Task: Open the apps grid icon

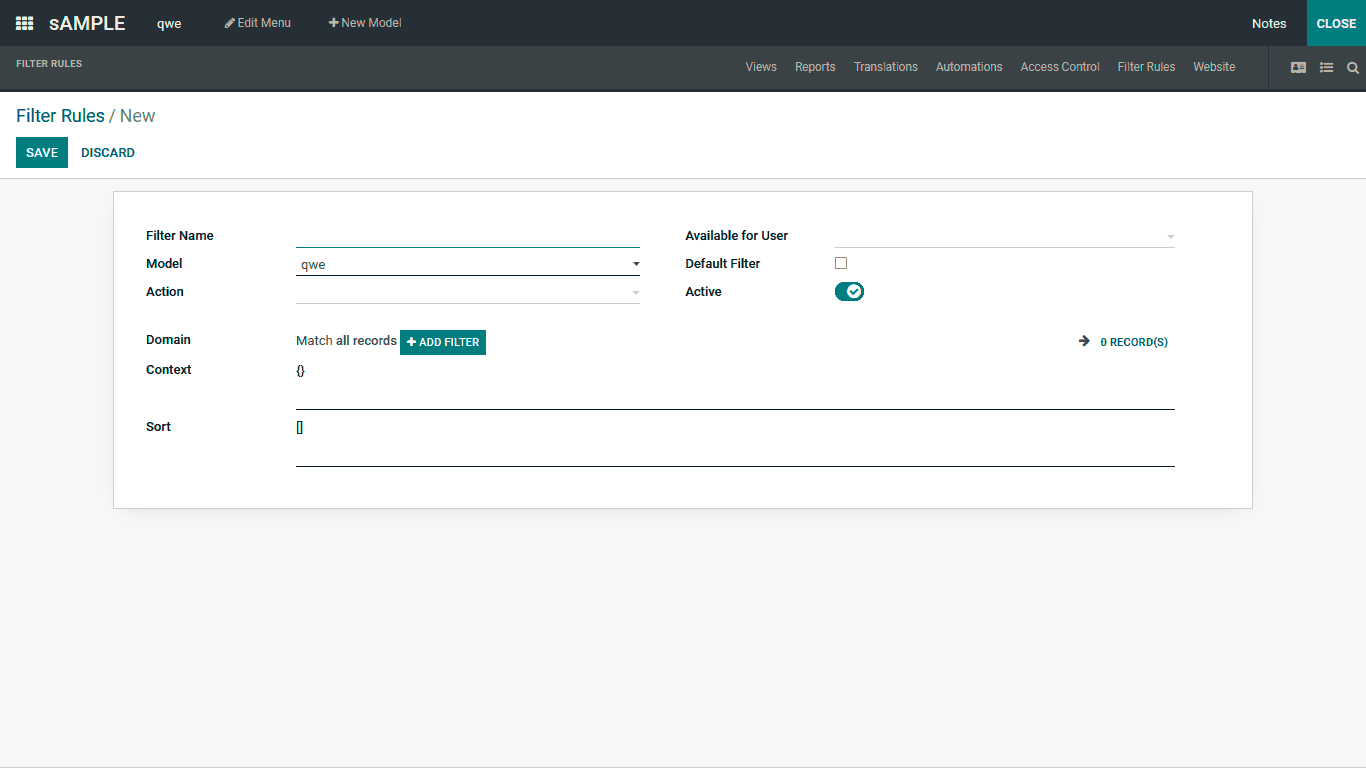Action: (23, 23)
